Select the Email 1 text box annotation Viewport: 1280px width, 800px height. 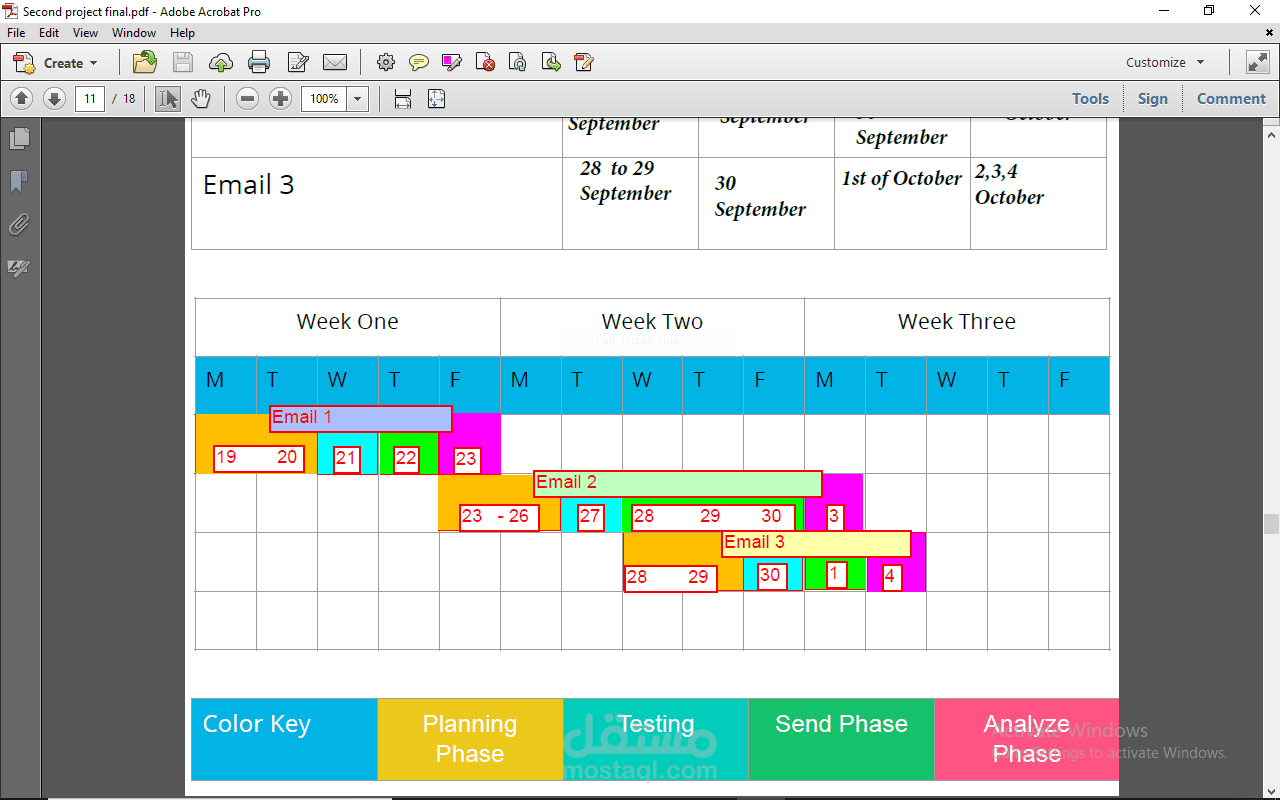coord(361,418)
